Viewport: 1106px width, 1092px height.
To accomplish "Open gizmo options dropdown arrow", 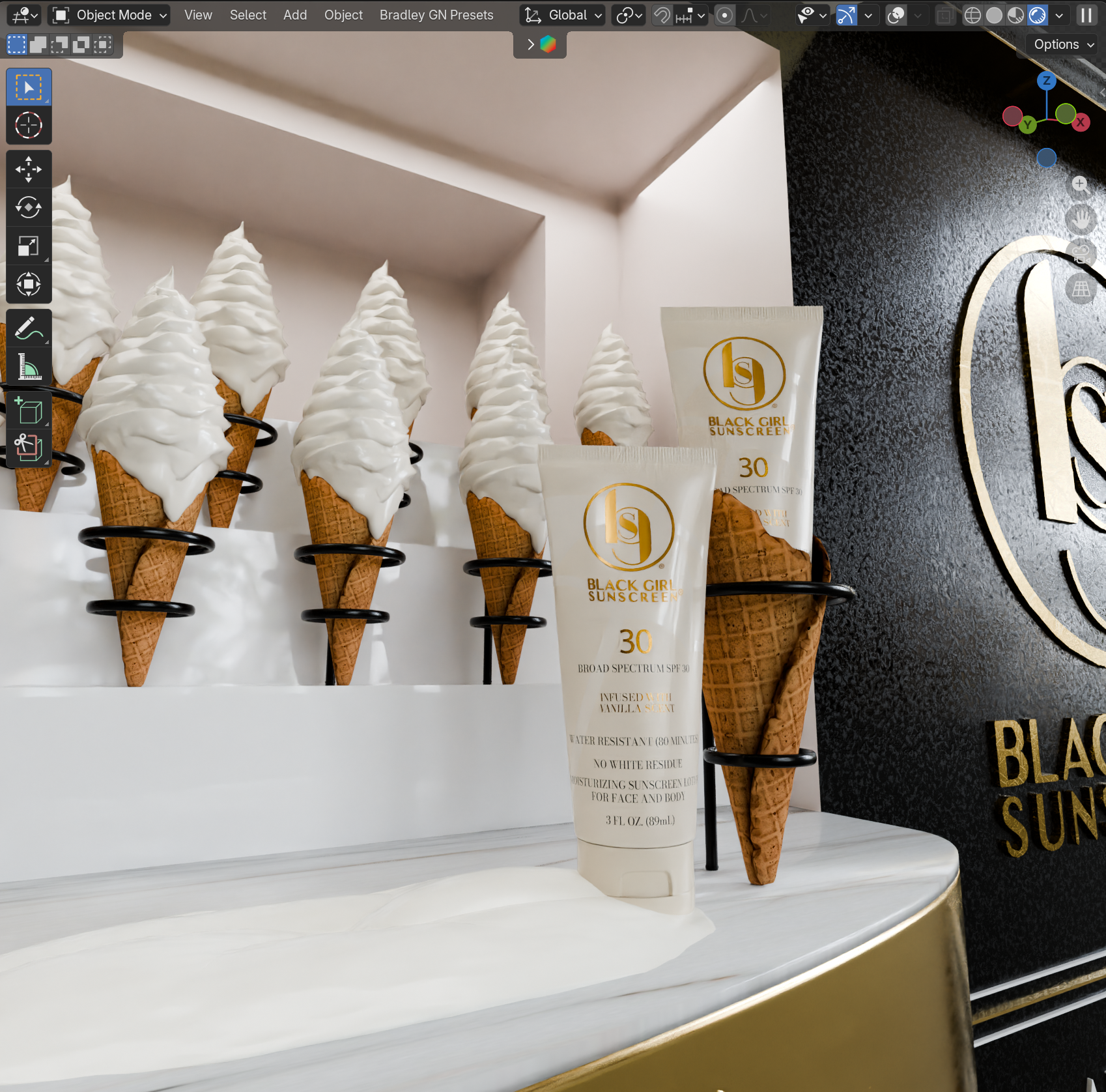I will 868,15.
